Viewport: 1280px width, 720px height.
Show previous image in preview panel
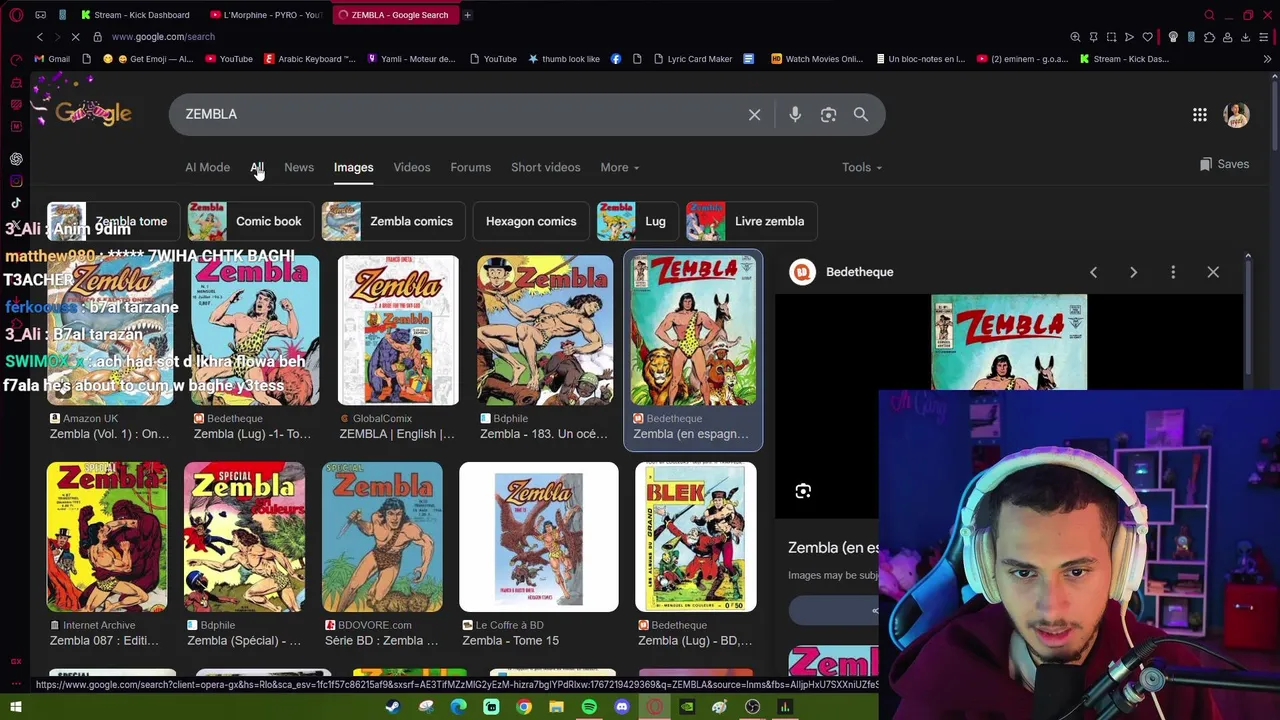pyautogui.click(x=1093, y=272)
